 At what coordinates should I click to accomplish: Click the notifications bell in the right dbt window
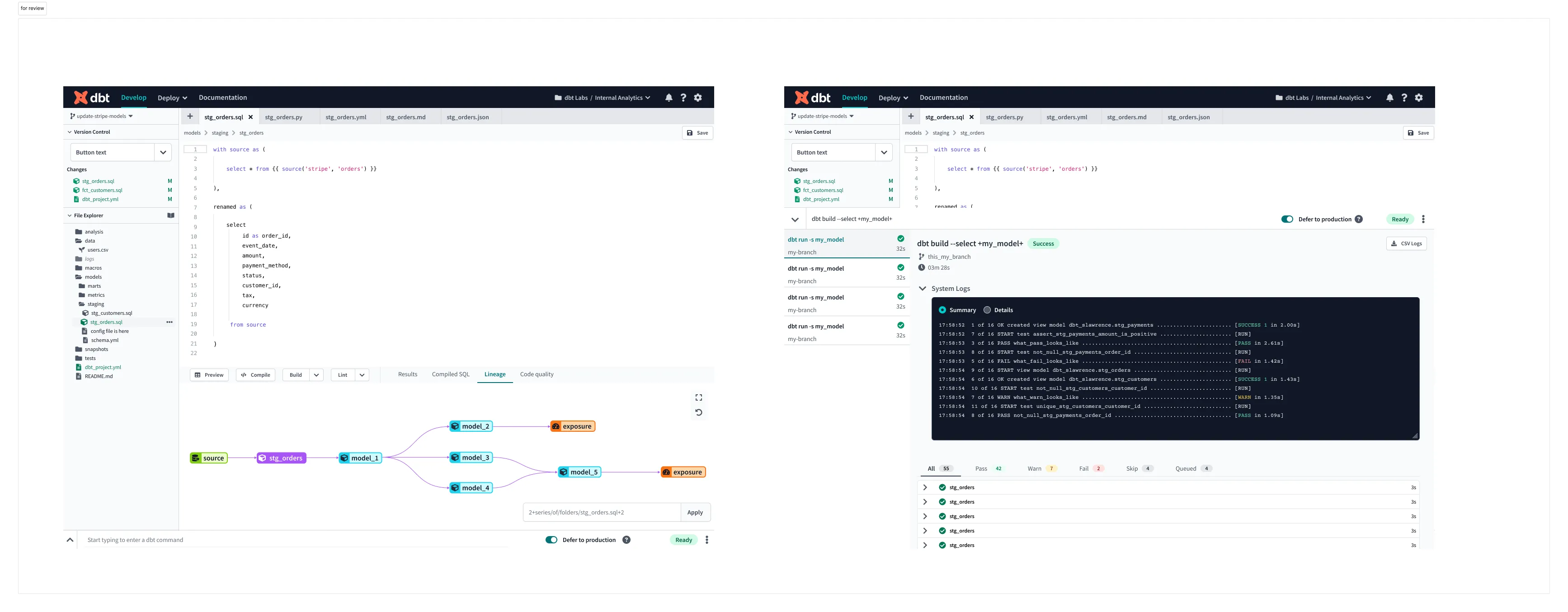(x=1389, y=98)
